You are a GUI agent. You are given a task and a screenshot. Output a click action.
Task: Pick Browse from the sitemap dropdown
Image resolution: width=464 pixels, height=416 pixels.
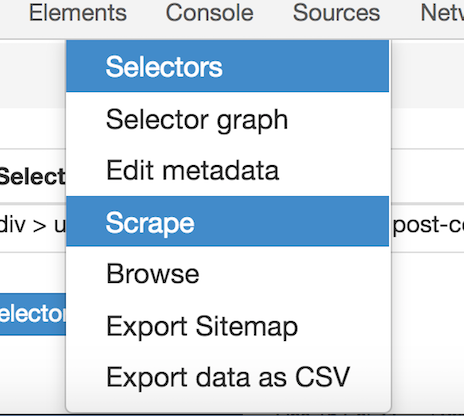coord(227,273)
